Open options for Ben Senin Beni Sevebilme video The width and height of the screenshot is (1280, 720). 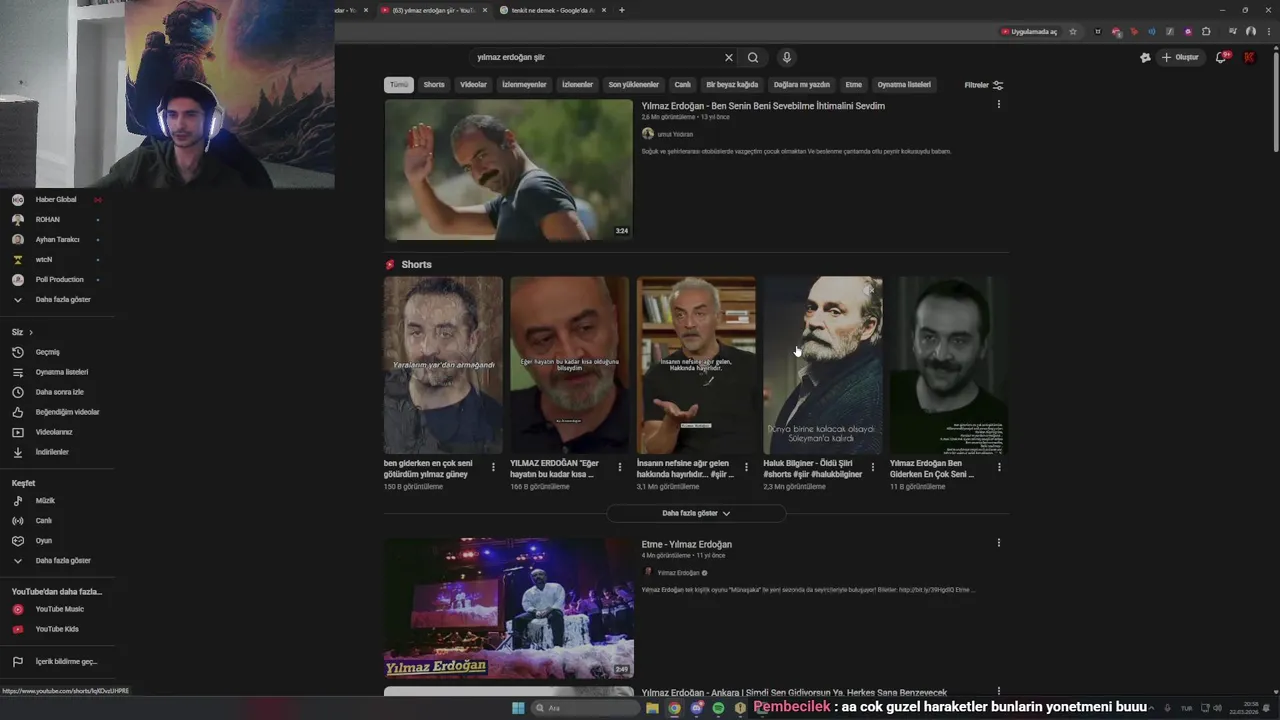click(x=998, y=105)
